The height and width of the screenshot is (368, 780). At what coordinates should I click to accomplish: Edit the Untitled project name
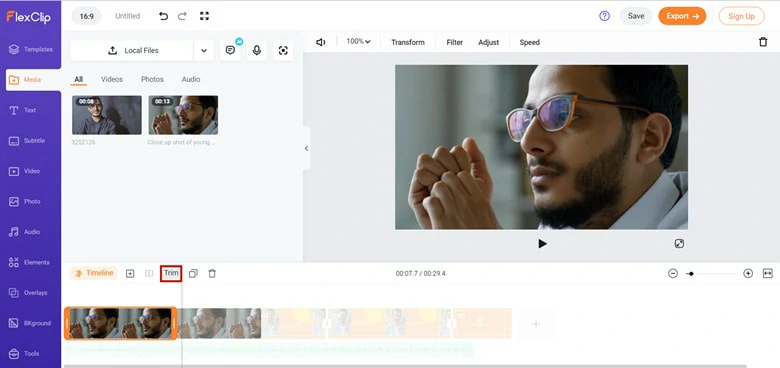click(x=128, y=16)
